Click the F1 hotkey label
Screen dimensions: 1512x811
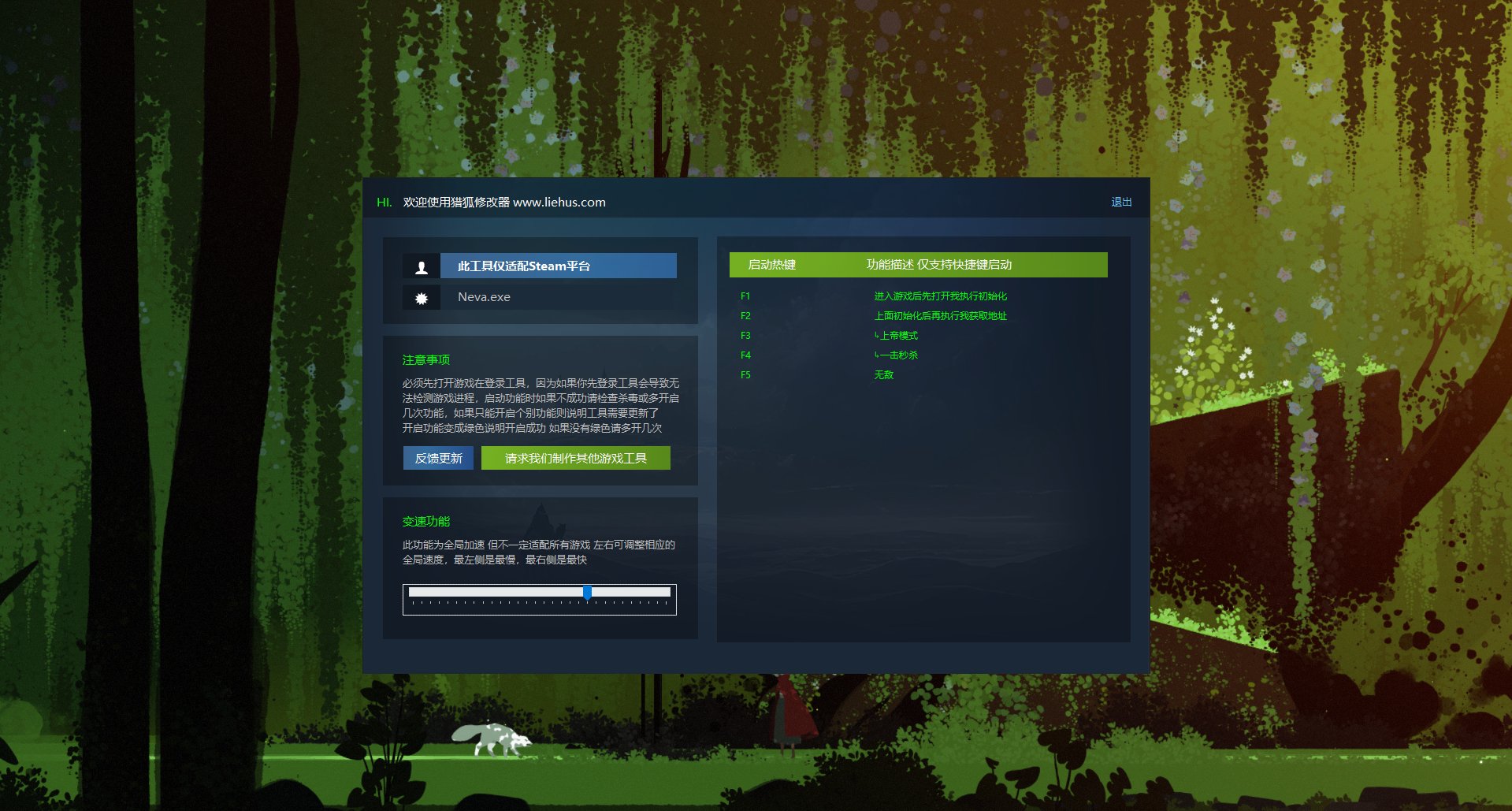(745, 296)
